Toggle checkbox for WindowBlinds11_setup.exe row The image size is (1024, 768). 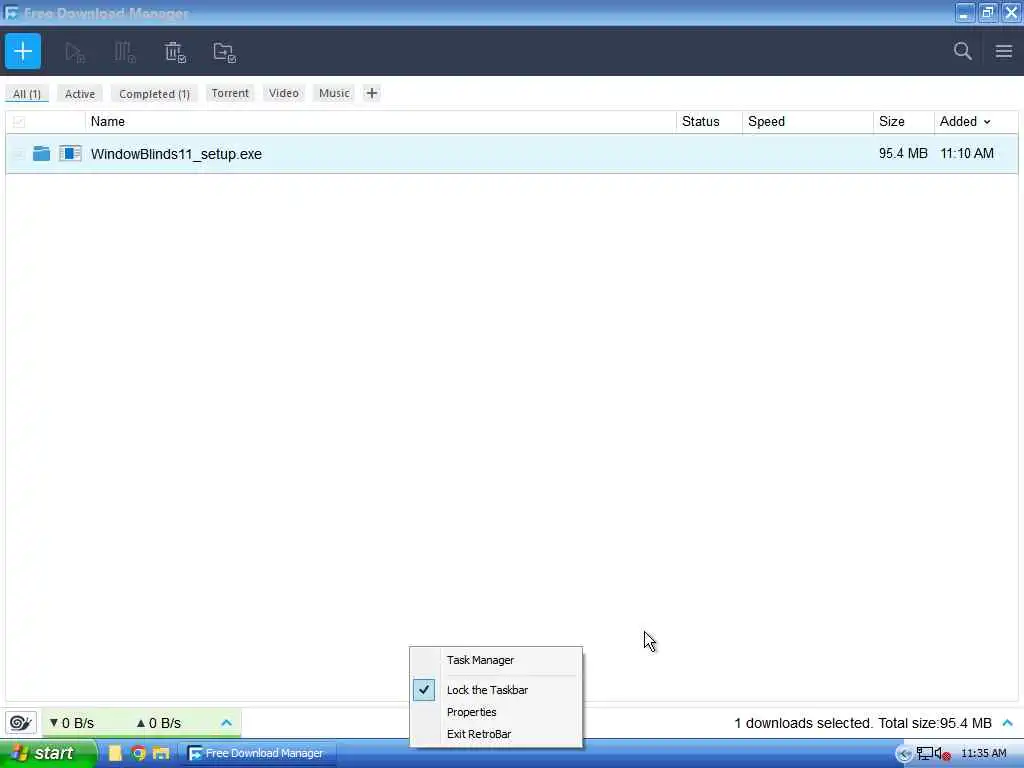pyautogui.click(x=19, y=153)
